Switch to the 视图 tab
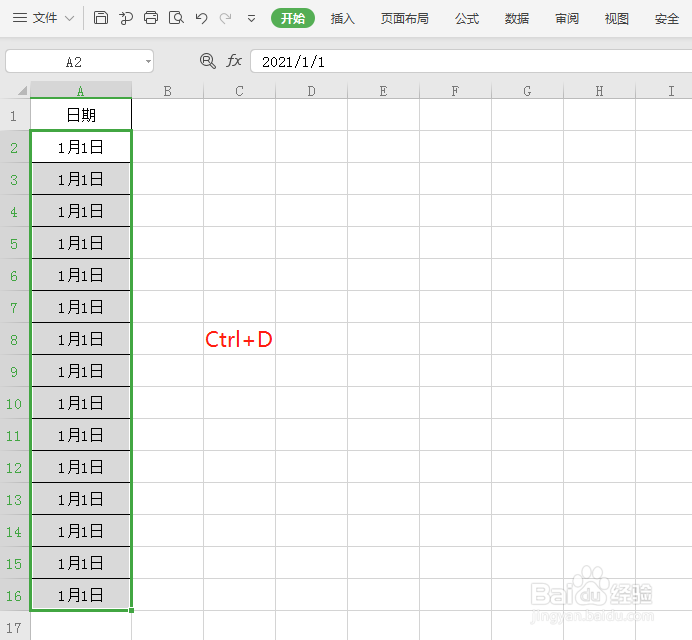Viewport: 692px width, 640px height. coord(617,19)
